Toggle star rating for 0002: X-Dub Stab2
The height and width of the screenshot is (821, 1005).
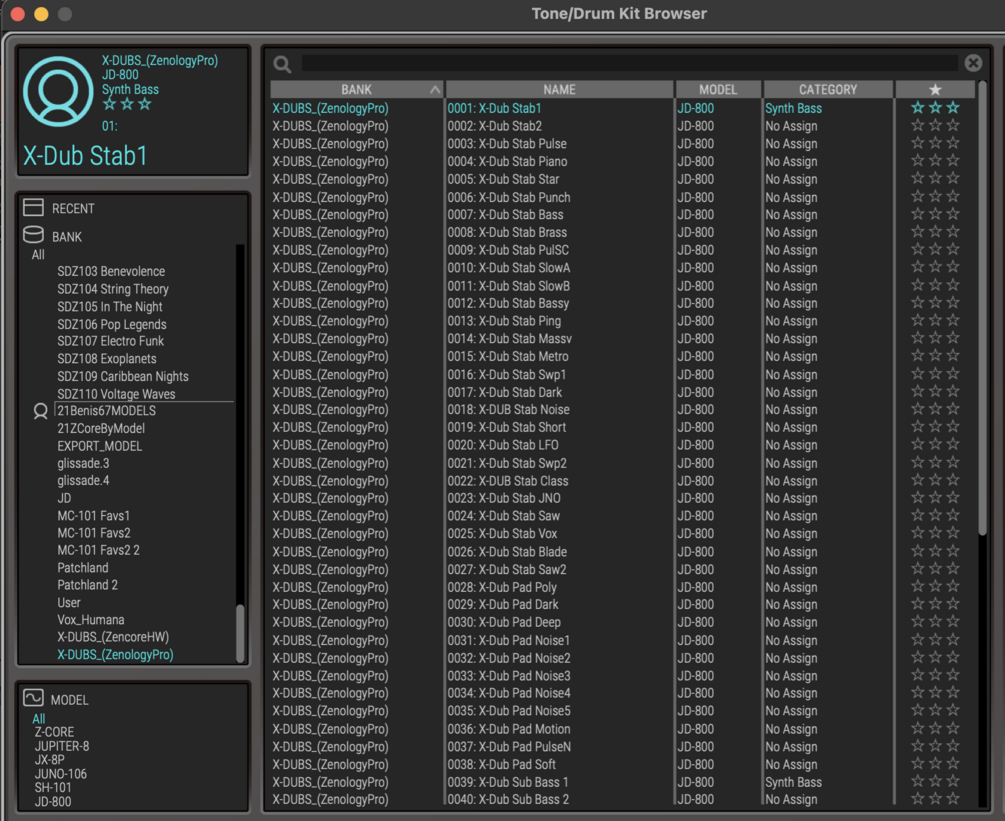pos(935,126)
